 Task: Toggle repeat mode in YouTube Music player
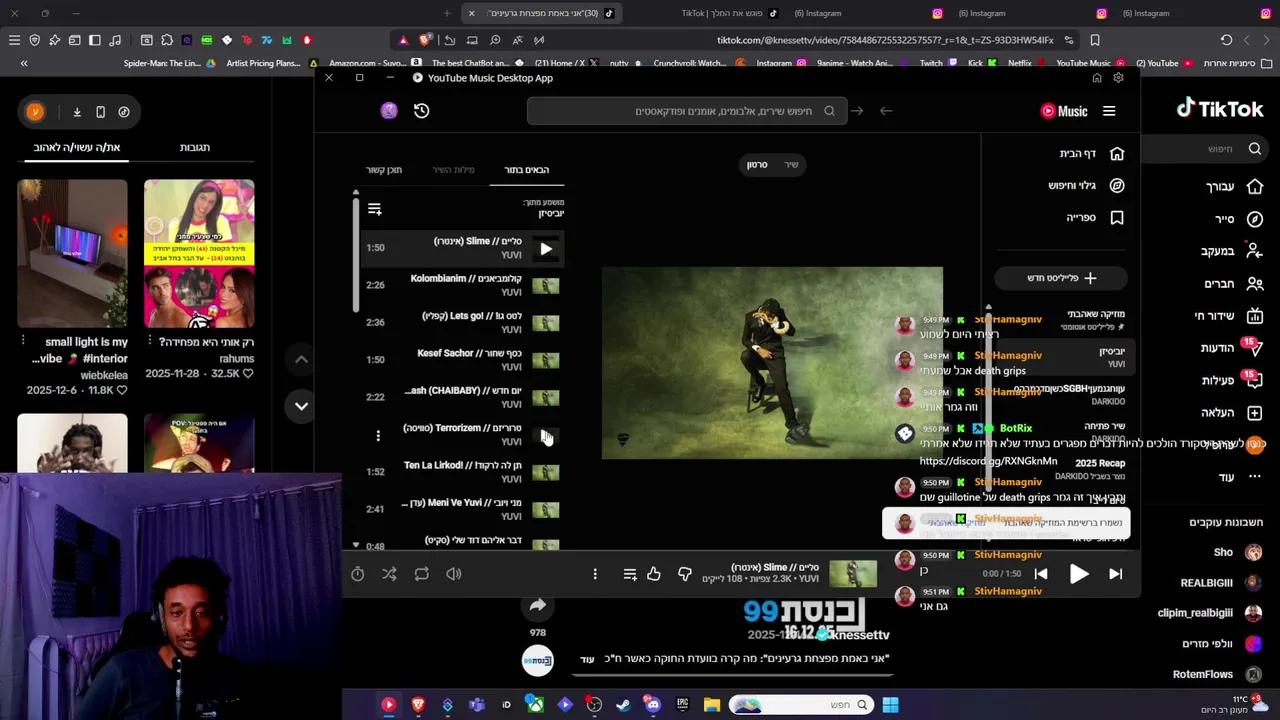point(421,574)
